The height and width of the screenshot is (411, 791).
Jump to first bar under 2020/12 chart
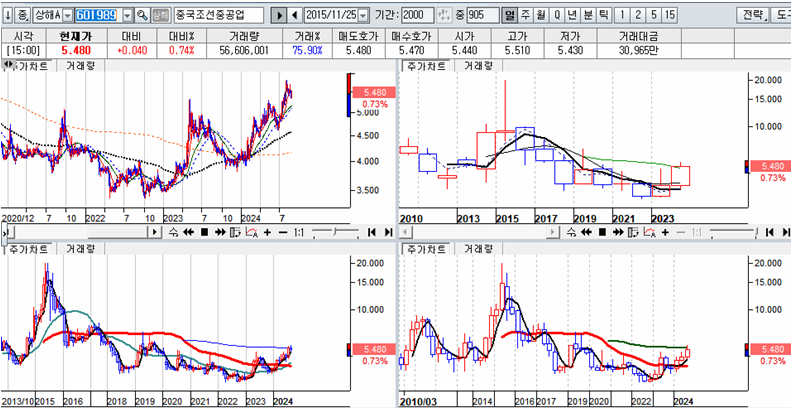click(372, 232)
